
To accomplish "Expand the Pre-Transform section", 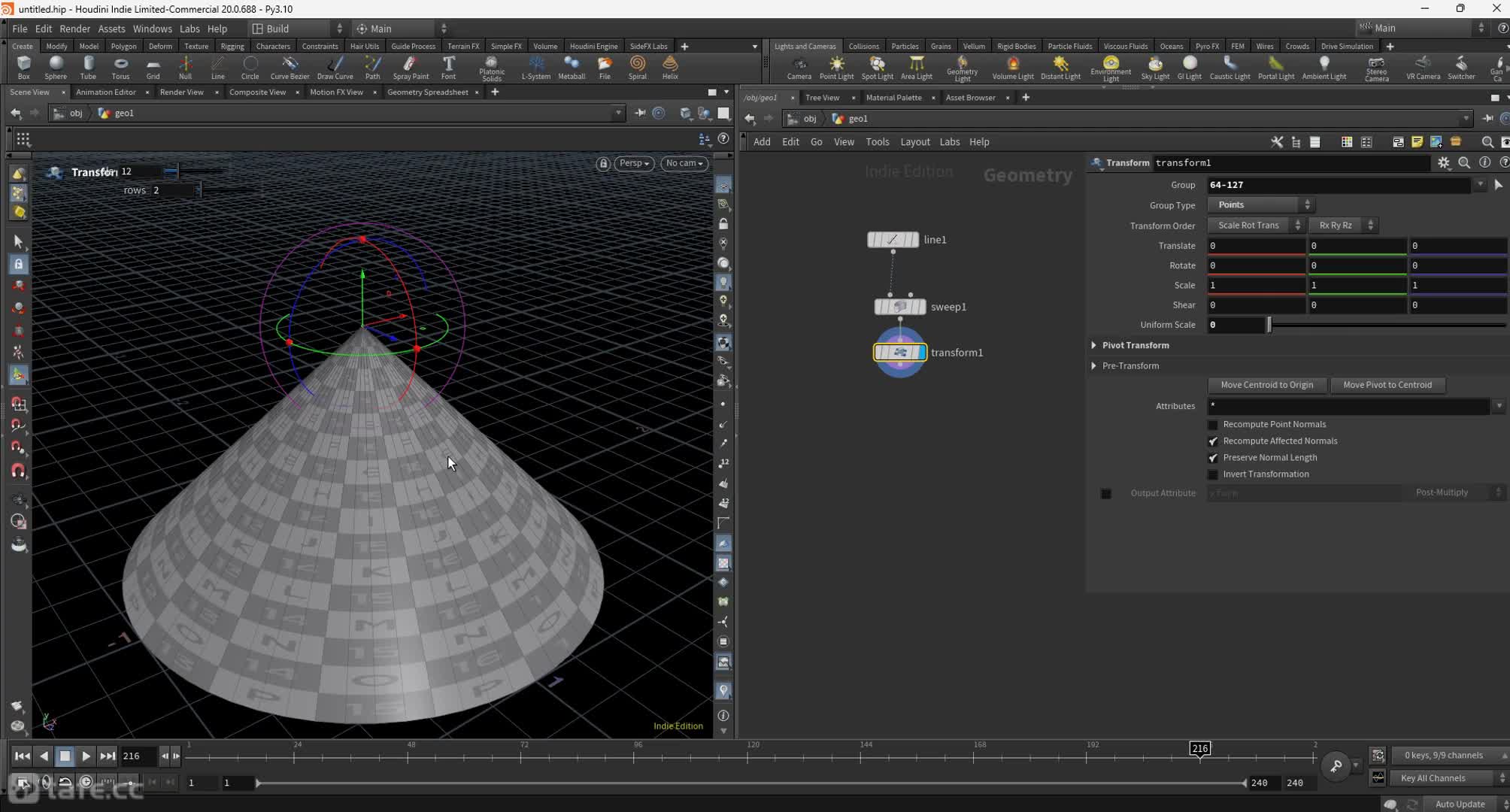I will (1094, 365).
